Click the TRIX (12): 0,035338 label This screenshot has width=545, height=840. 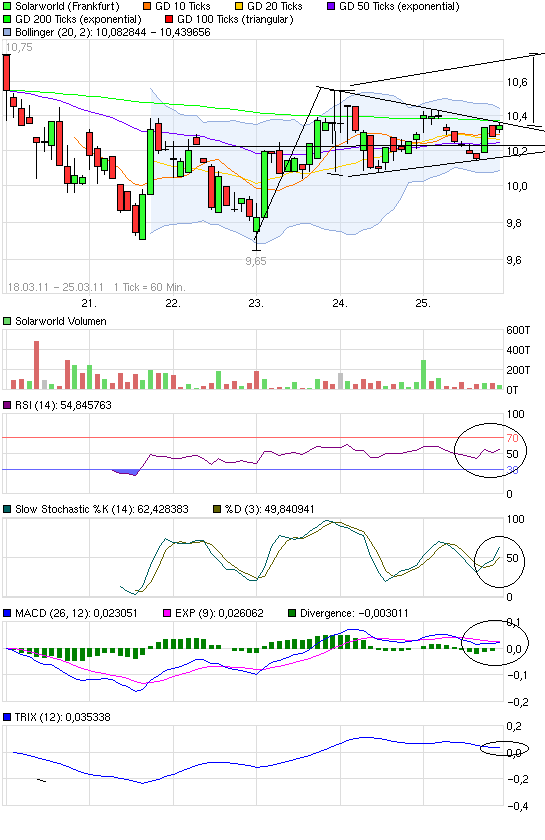point(63,717)
